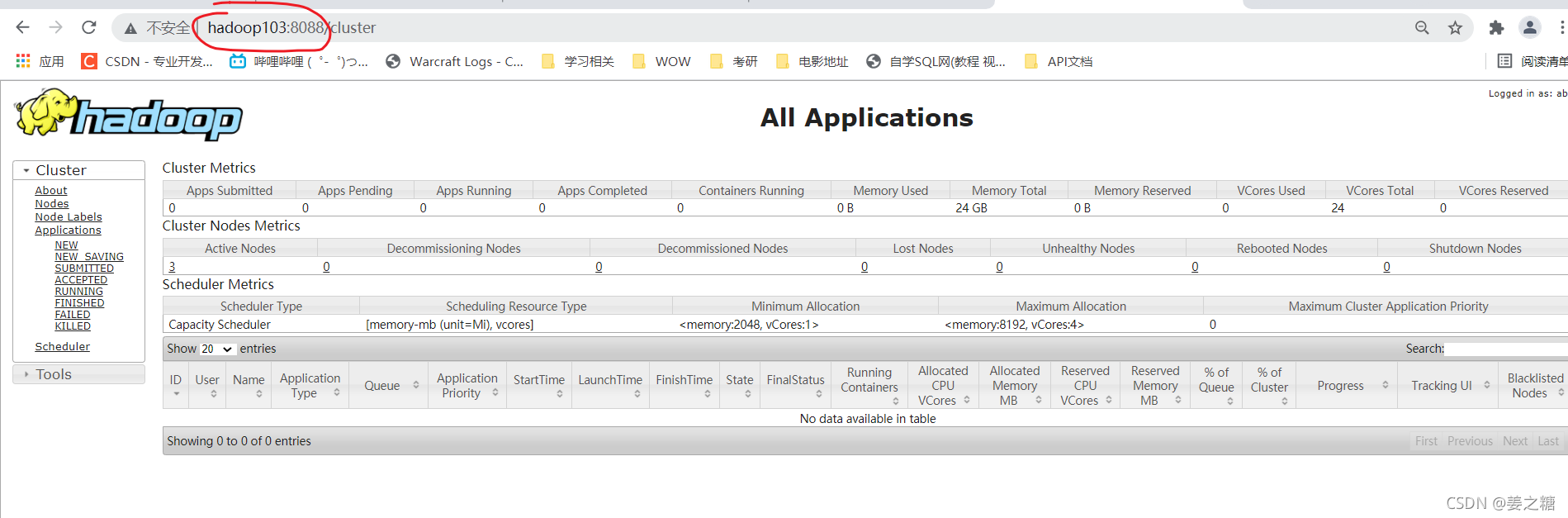Sort table by StartTime column
This screenshot has width=1568, height=518.
(x=539, y=385)
